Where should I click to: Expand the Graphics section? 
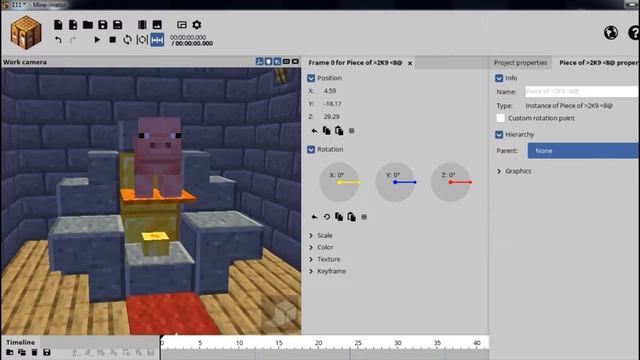coord(499,171)
